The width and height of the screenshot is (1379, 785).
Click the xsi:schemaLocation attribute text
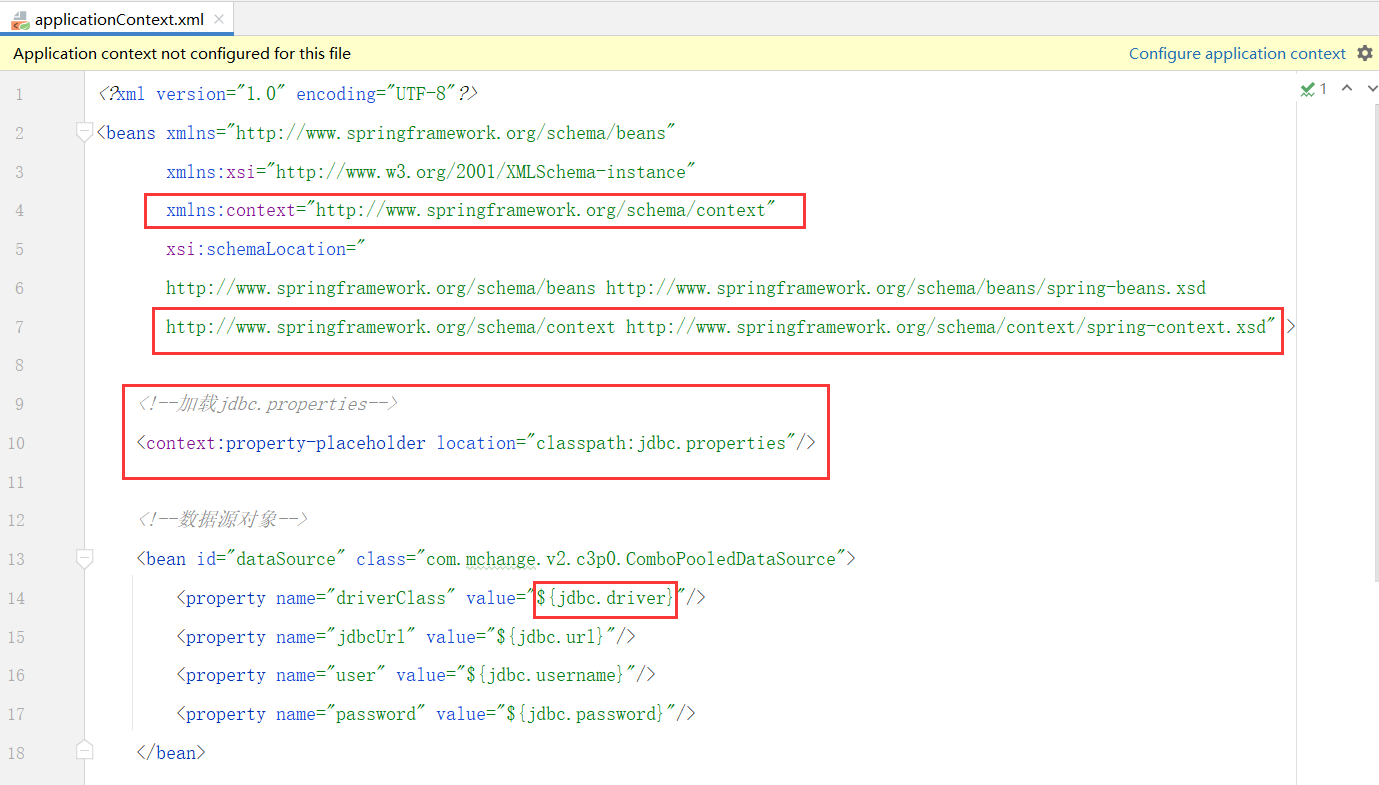[255, 249]
